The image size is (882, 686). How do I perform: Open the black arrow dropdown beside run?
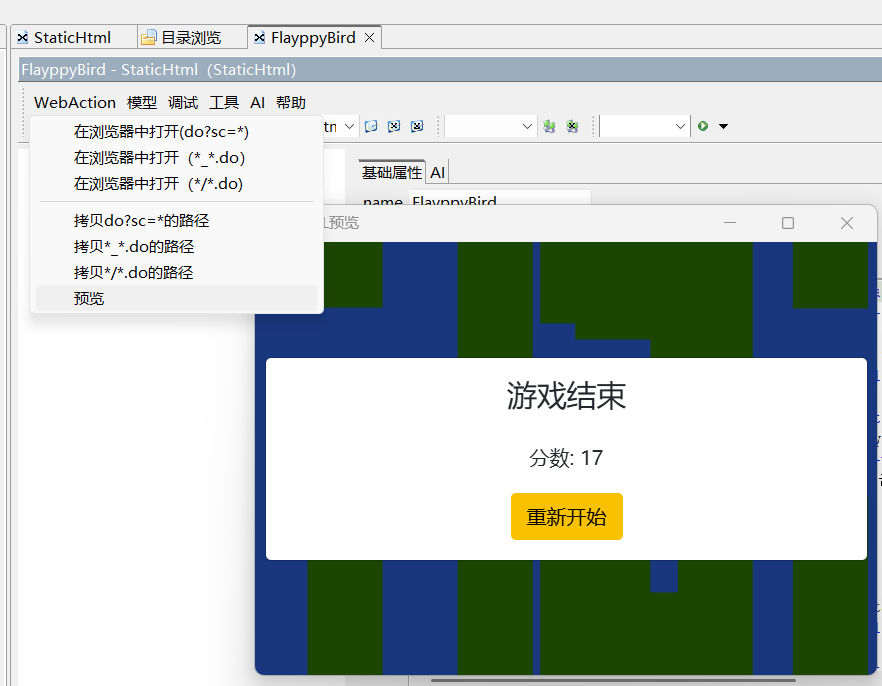[x=723, y=127]
